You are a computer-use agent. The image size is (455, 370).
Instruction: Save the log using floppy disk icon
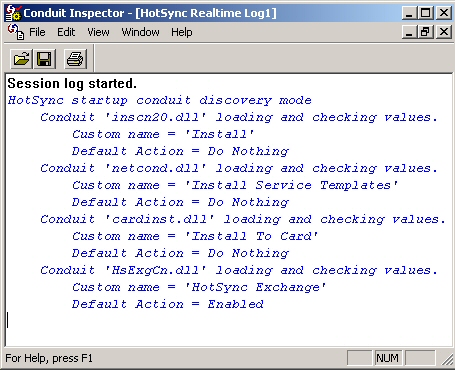(44, 59)
